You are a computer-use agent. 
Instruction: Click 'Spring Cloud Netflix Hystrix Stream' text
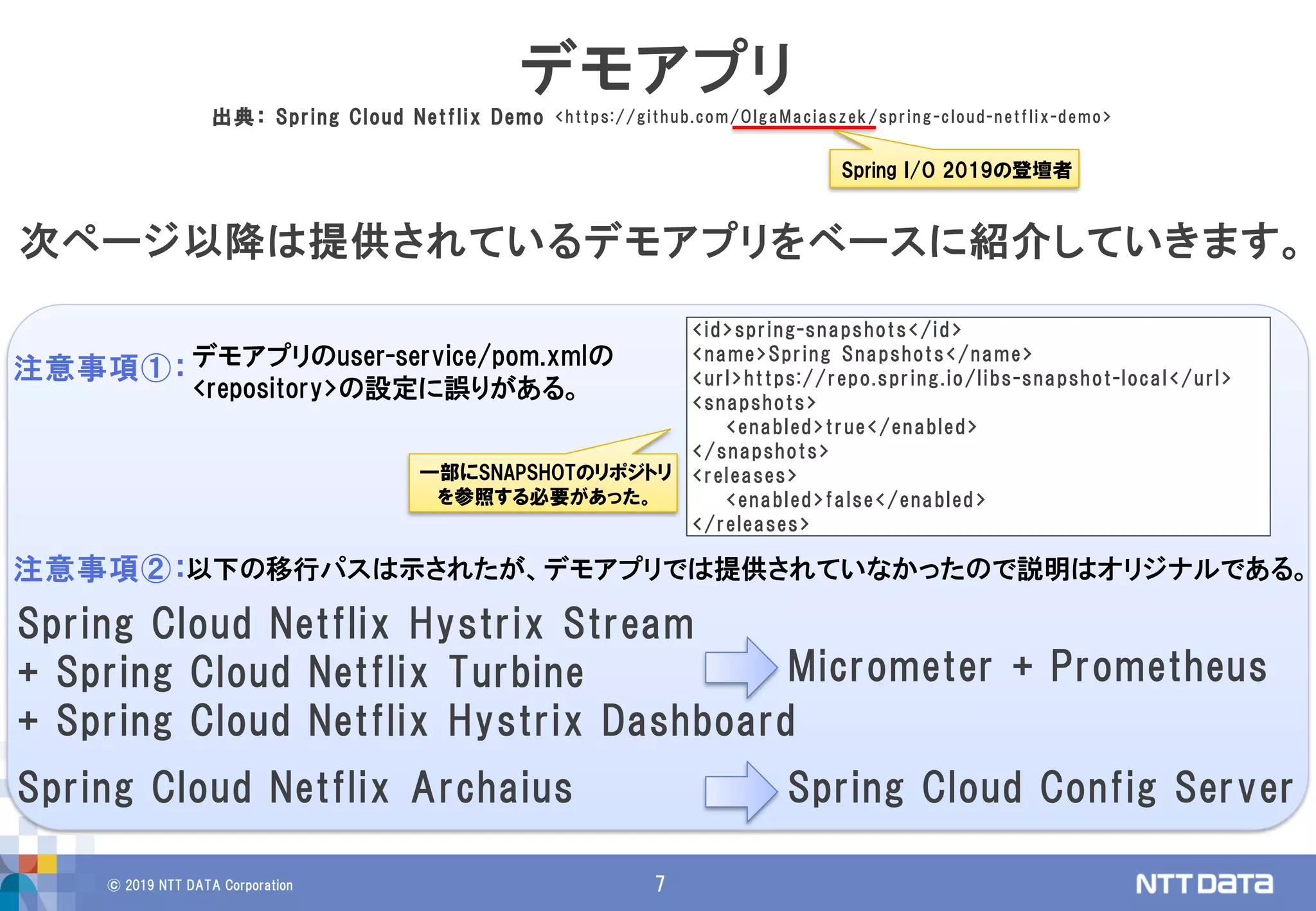(356, 623)
